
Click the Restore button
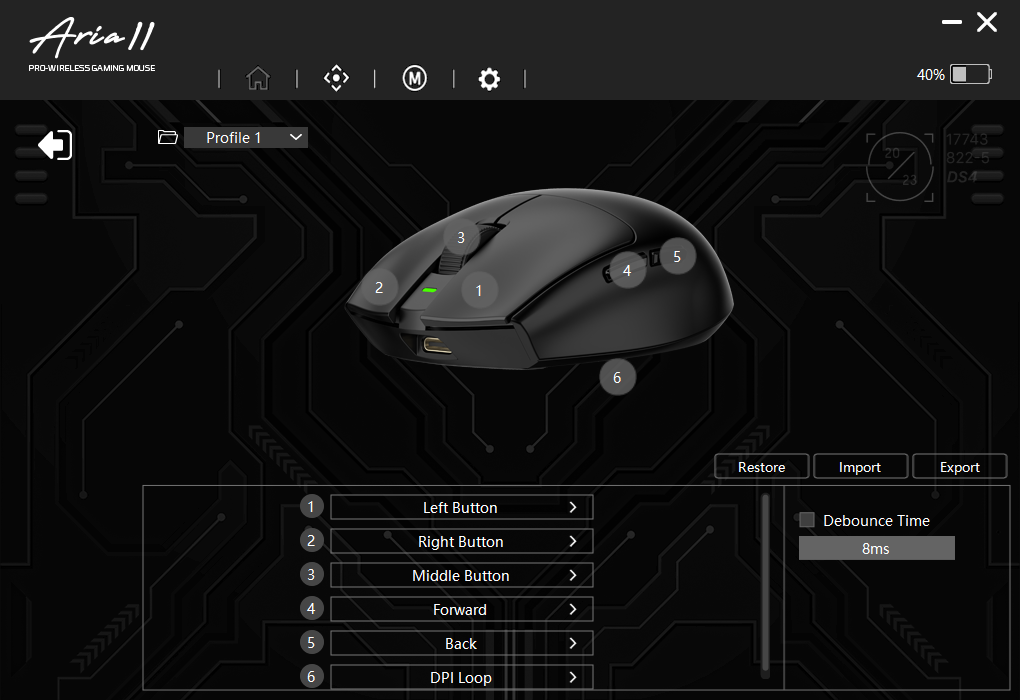point(761,467)
